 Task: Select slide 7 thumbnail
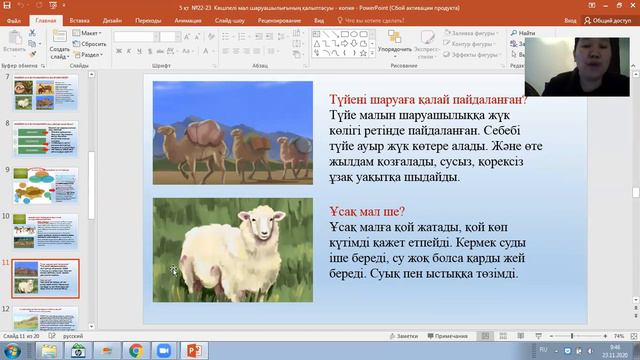click(45, 93)
